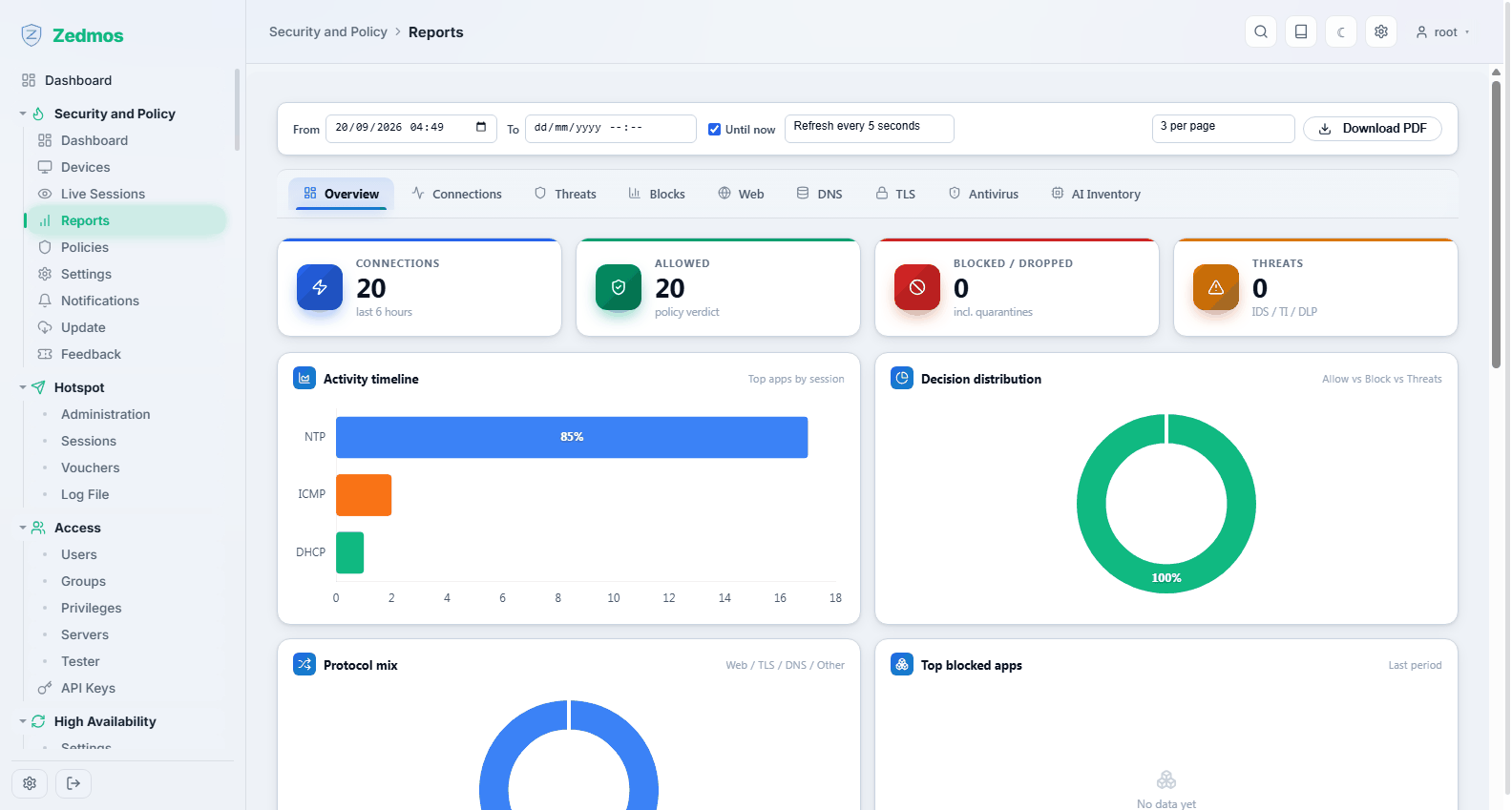Click Security and Policy breadcrumb link
Image resolution: width=1512 pixels, height=810 pixels.
point(328,31)
